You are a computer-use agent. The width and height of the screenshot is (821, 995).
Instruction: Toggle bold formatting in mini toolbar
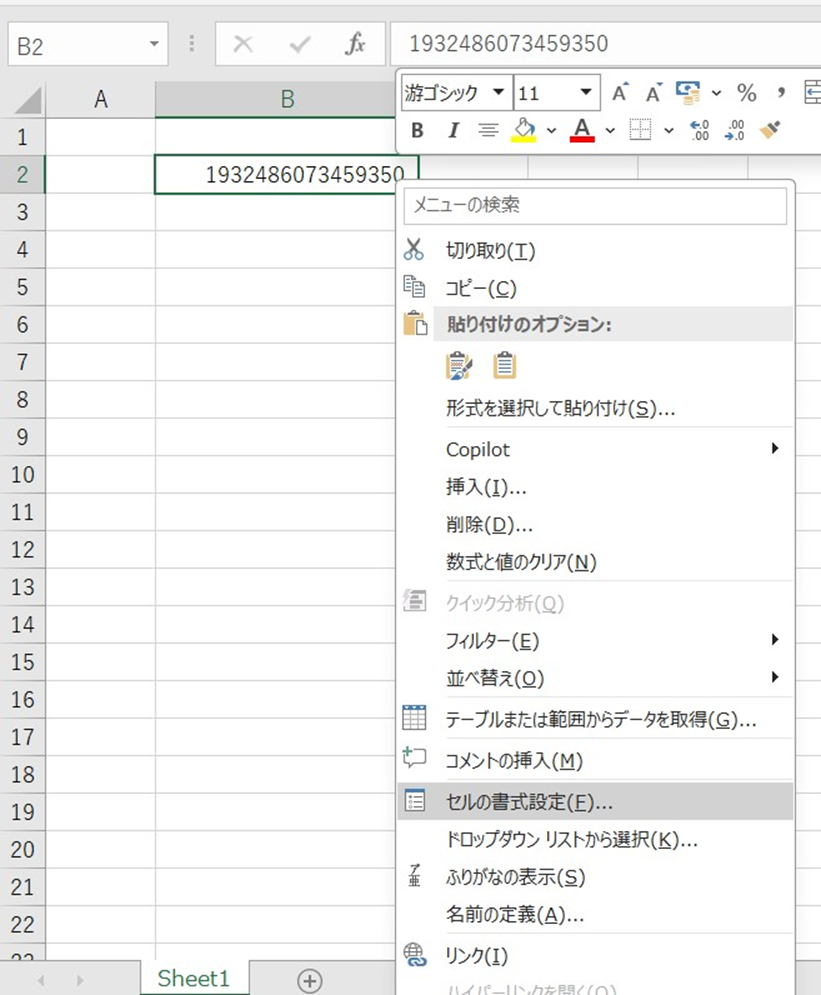click(418, 129)
